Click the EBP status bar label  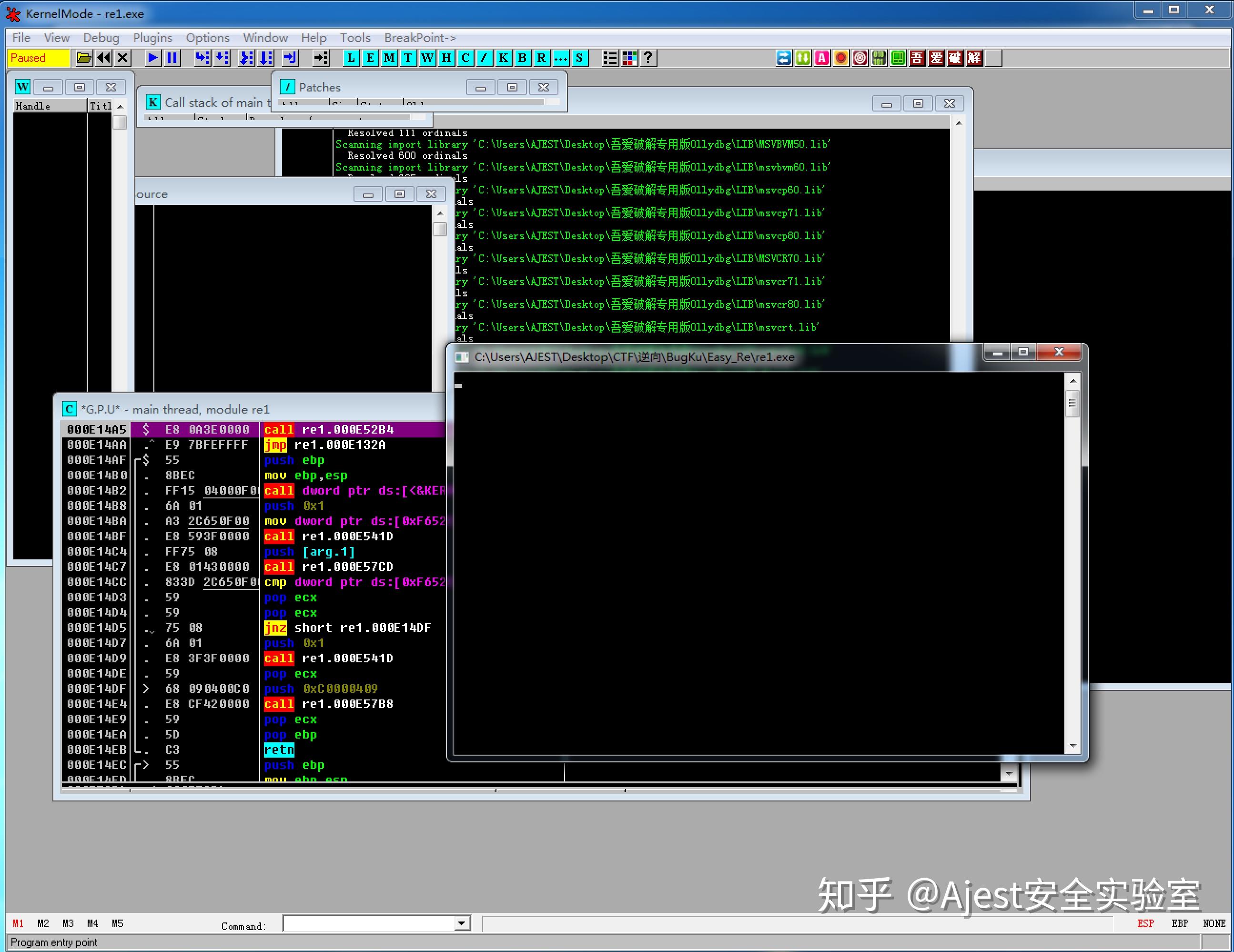(1179, 923)
